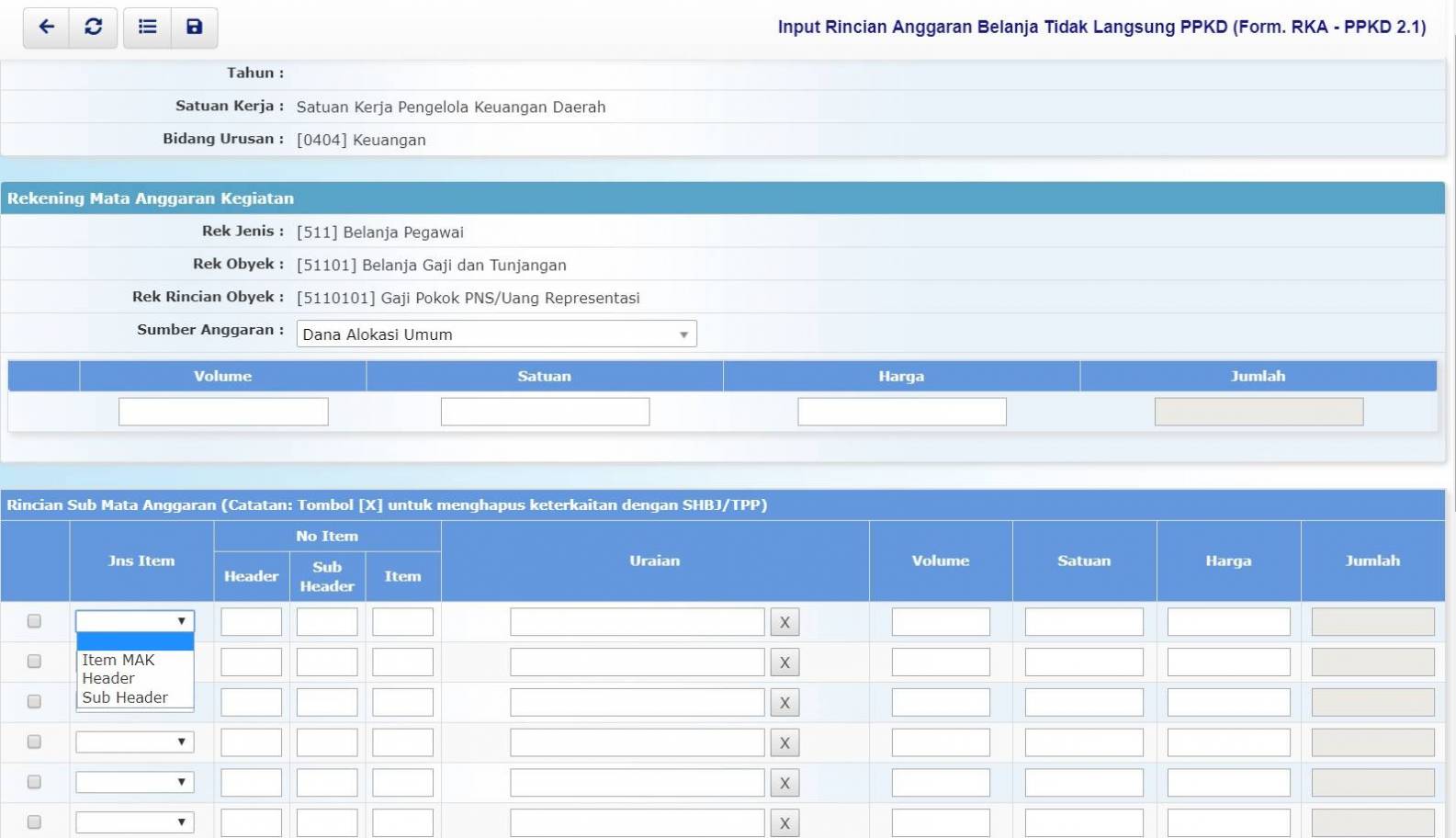The height and width of the screenshot is (838, 1456).
Task: Tick the fifth row checkbox
Action: tap(34, 782)
